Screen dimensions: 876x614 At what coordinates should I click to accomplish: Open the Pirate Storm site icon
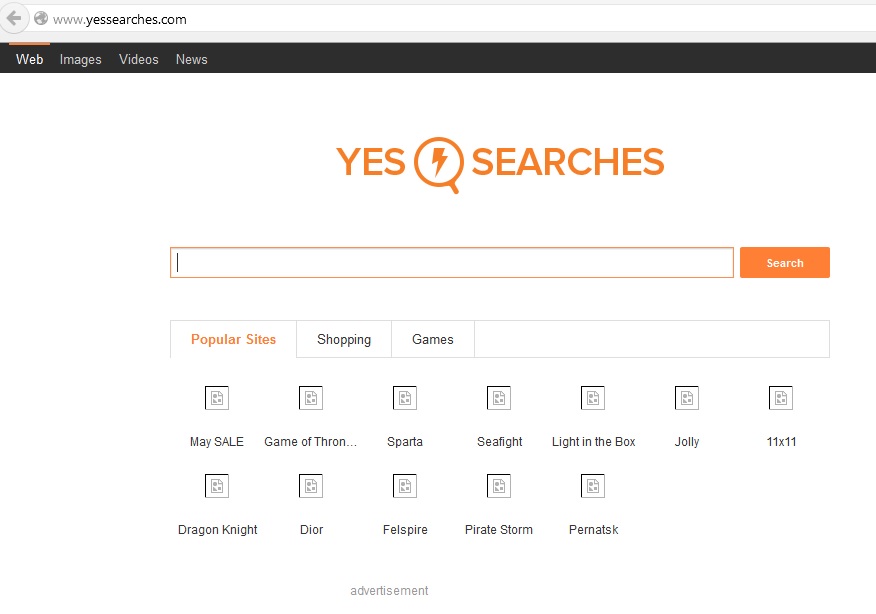click(499, 486)
